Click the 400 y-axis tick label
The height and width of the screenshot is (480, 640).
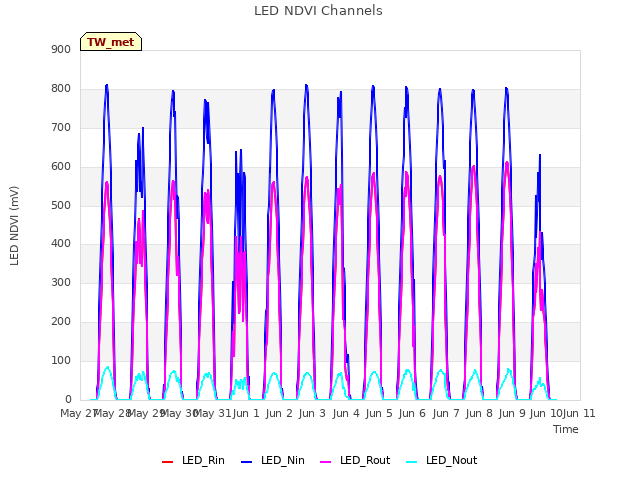click(61, 244)
